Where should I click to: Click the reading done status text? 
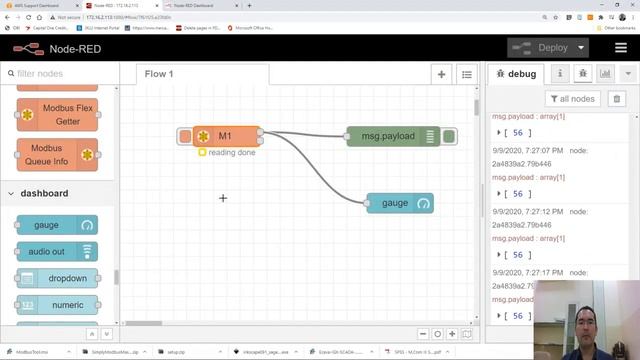pos(232,152)
